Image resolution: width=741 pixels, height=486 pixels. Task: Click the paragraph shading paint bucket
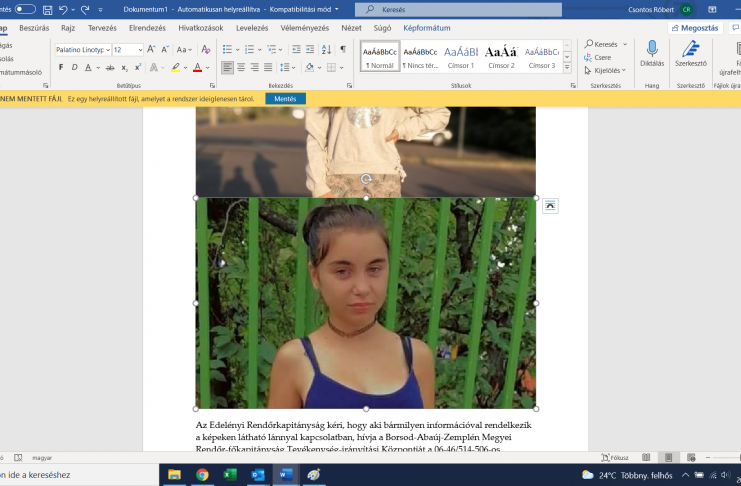pyautogui.click(x=310, y=68)
